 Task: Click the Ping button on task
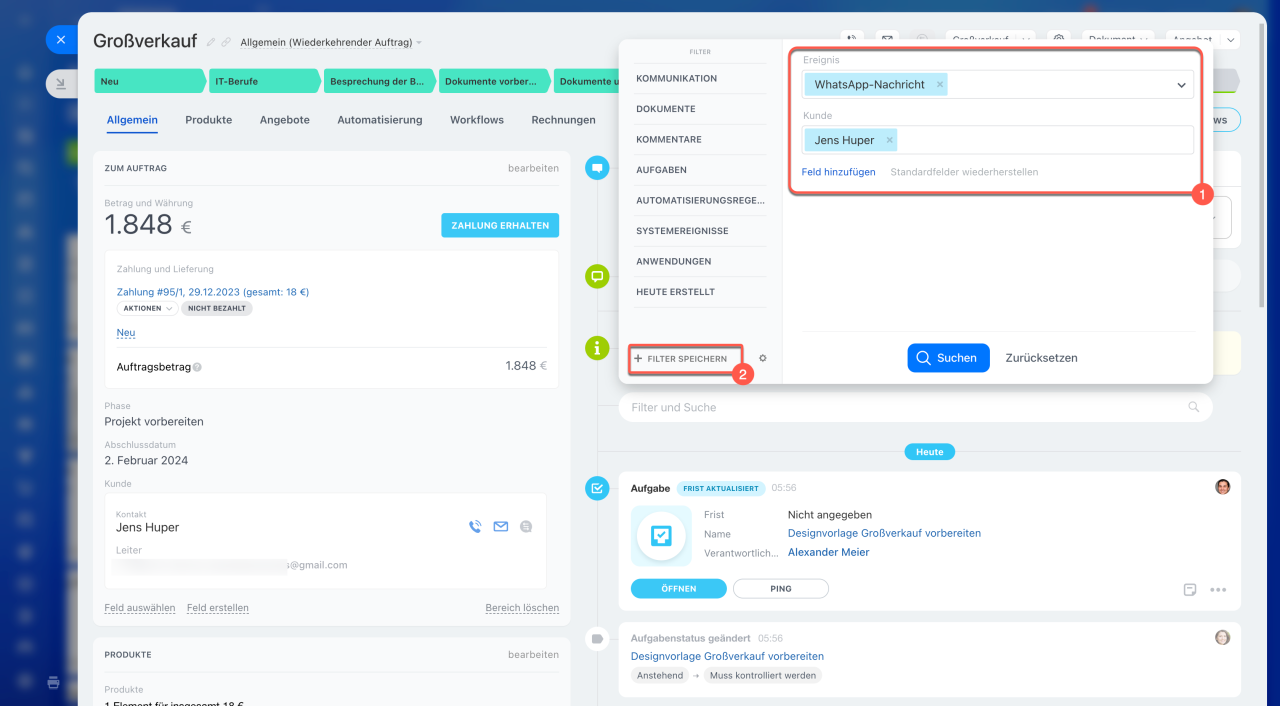click(781, 589)
